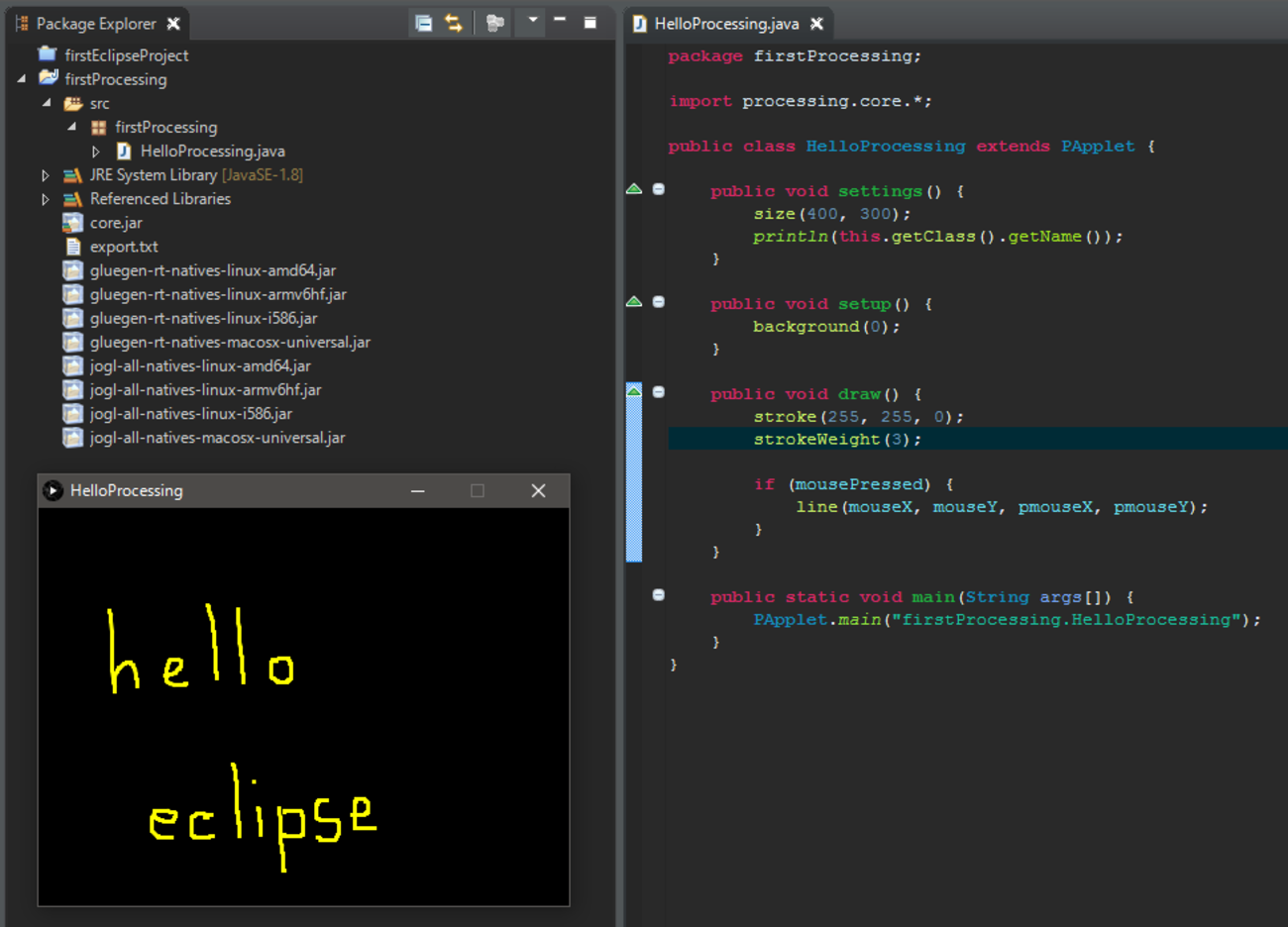This screenshot has height=927, width=1288.
Task: Click the Collapse All icon in Package Explorer
Action: coord(423,23)
